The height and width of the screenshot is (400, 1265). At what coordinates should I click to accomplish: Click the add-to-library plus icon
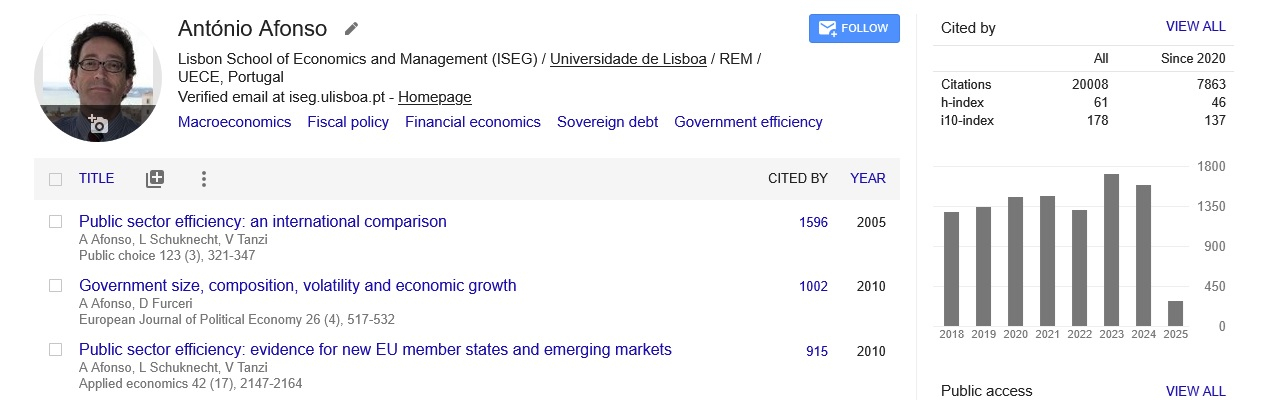[x=155, y=179]
